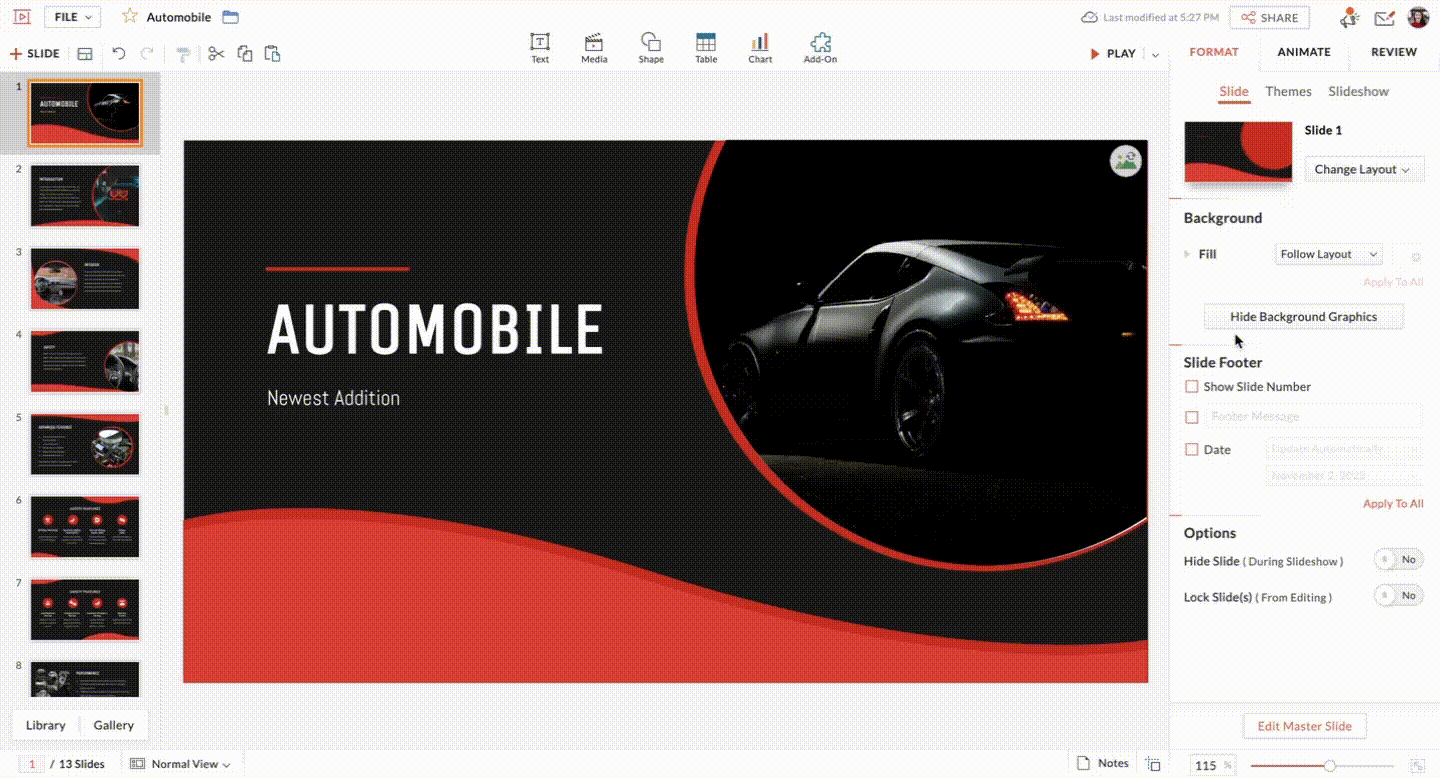Insert a Chart
The width and height of the screenshot is (1440, 778).
760,48
